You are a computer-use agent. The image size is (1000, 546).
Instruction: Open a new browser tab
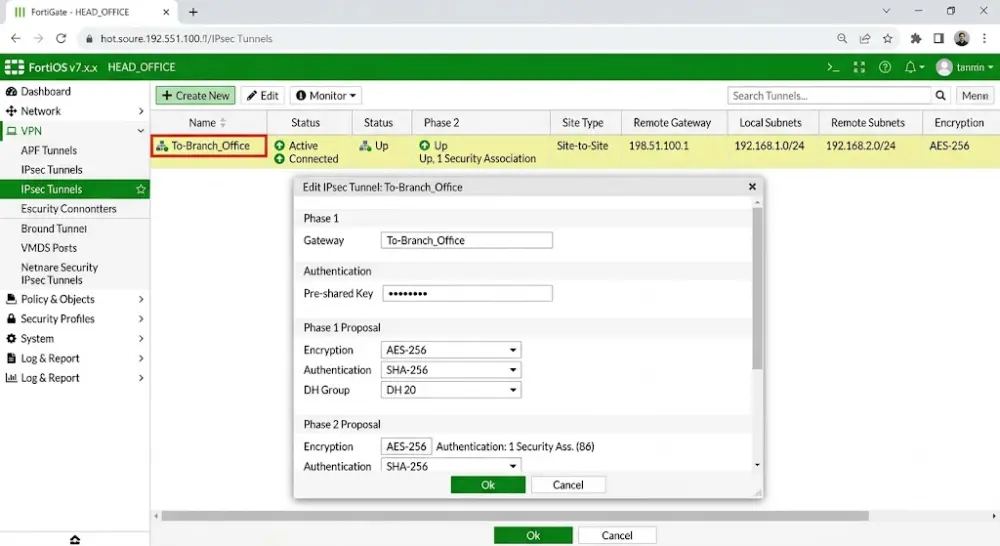coord(193,11)
